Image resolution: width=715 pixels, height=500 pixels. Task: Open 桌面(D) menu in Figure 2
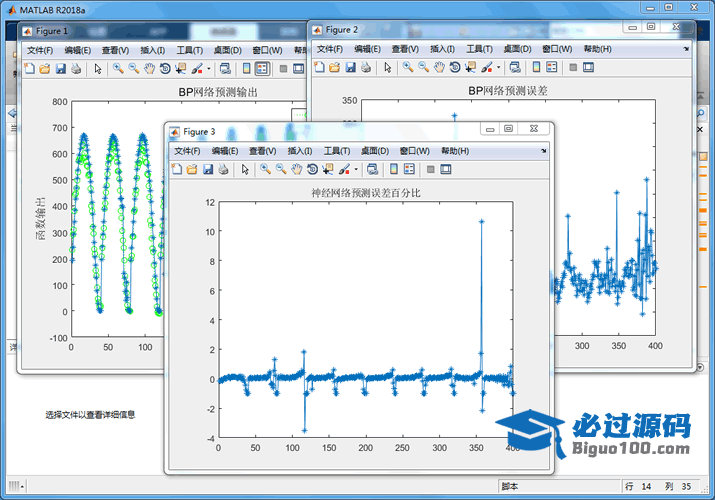click(517, 49)
